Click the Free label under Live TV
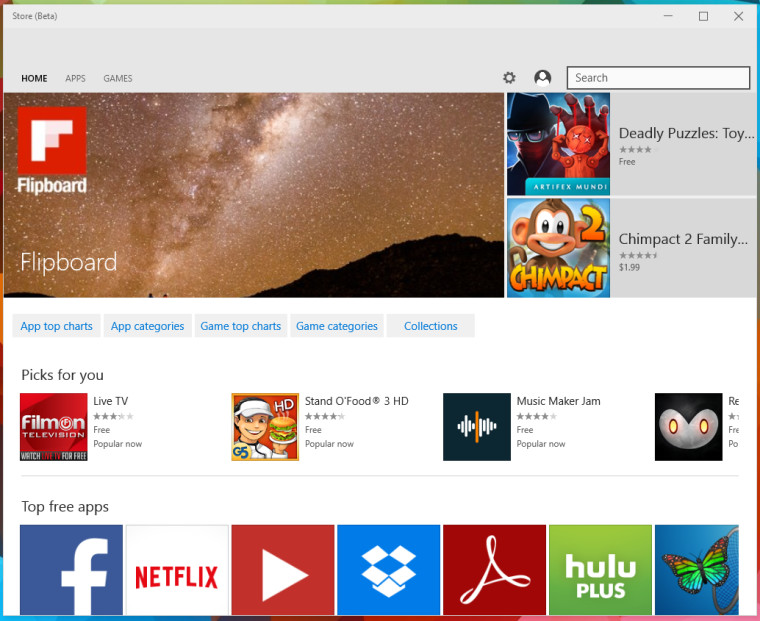The width and height of the screenshot is (760, 621). [101, 430]
